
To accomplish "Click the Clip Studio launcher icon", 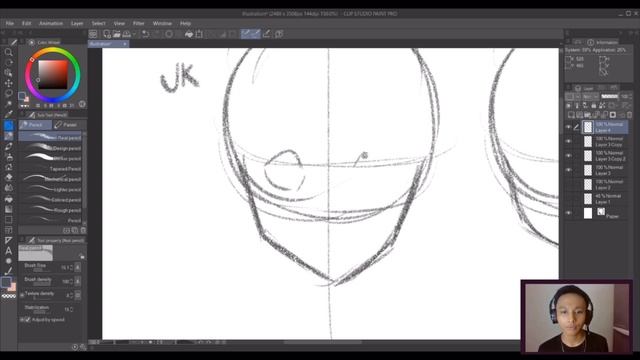I will (93, 34).
